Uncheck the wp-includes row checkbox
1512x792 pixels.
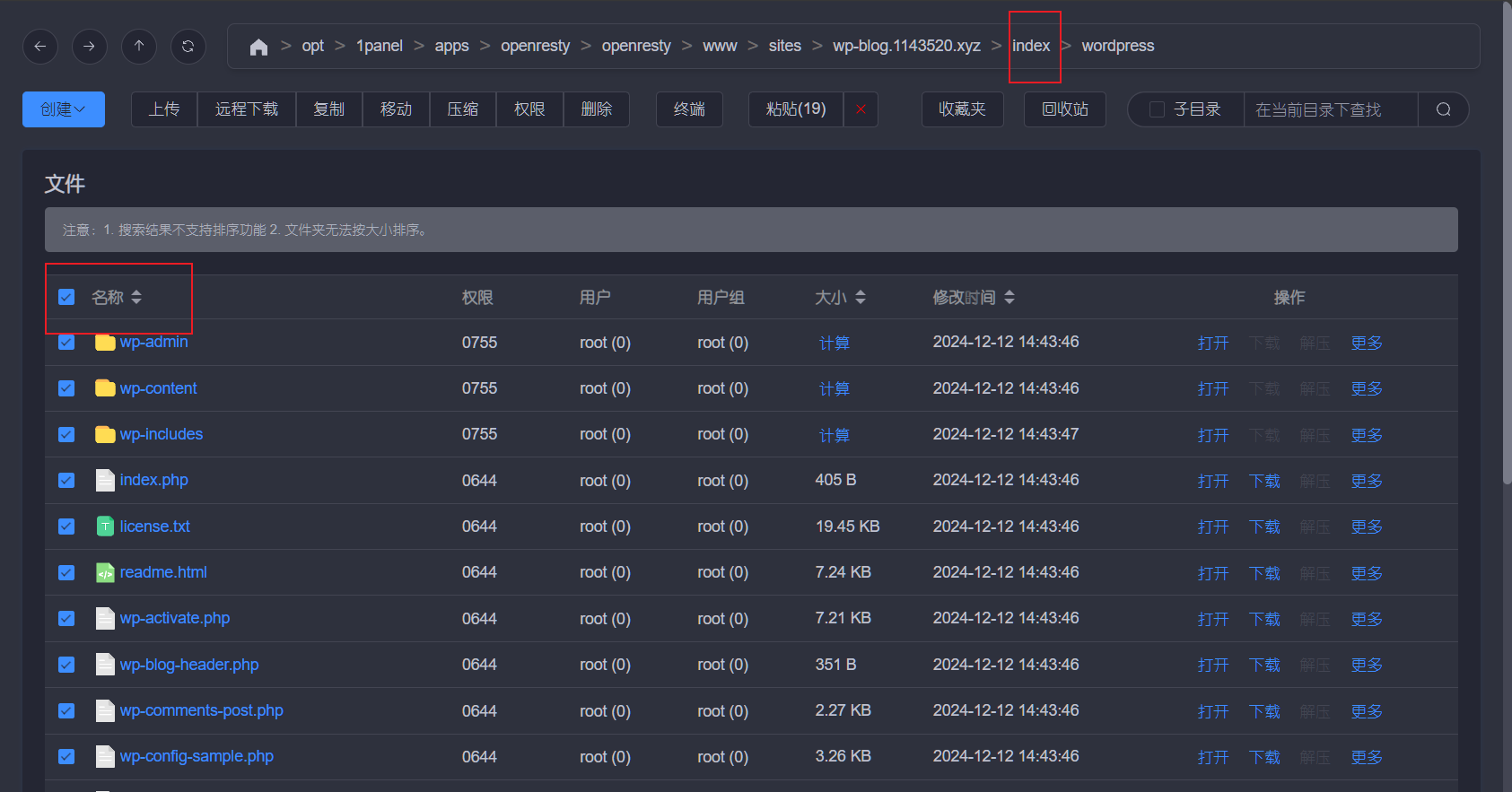tap(66, 434)
